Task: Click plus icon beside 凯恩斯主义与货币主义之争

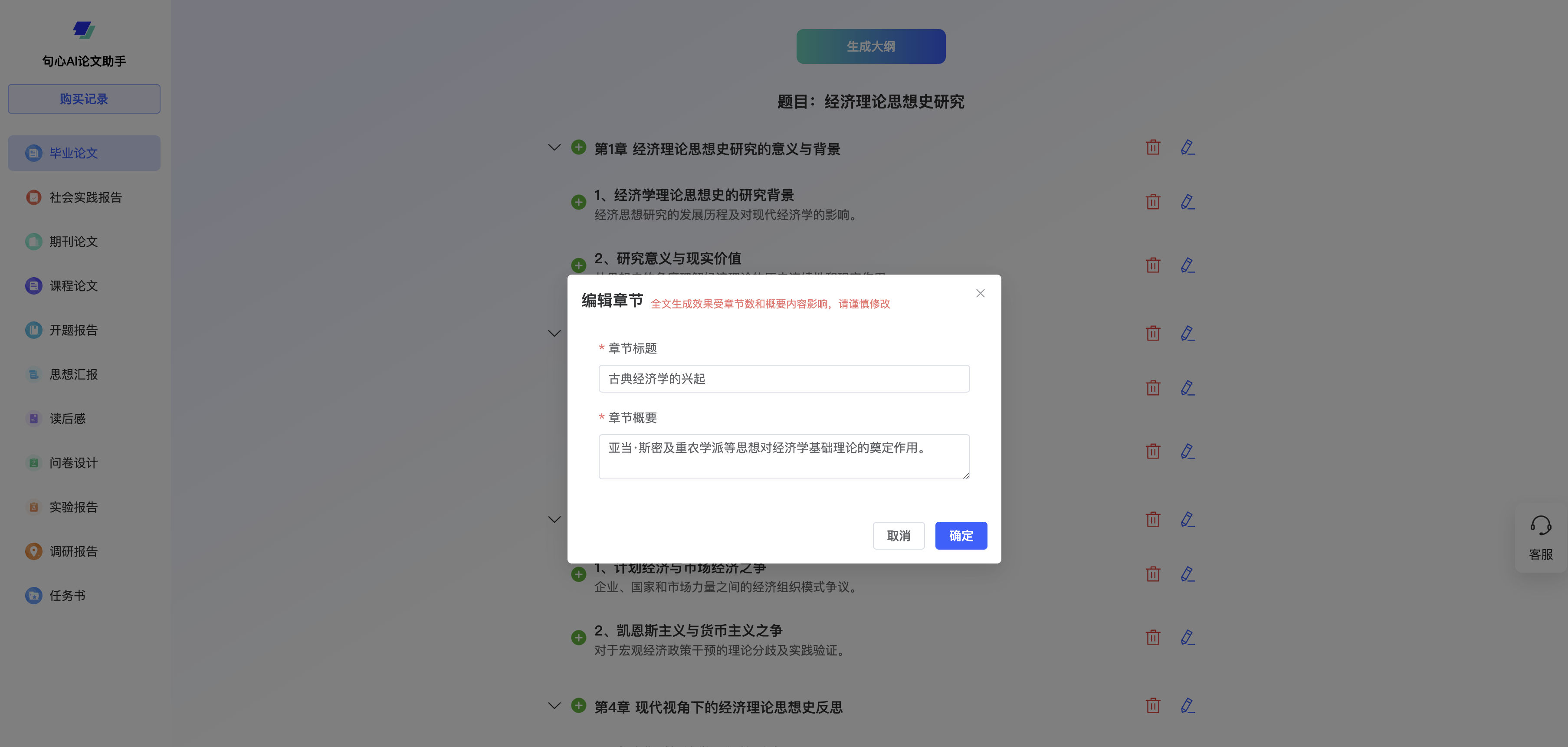Action: (x=578, y=637)
